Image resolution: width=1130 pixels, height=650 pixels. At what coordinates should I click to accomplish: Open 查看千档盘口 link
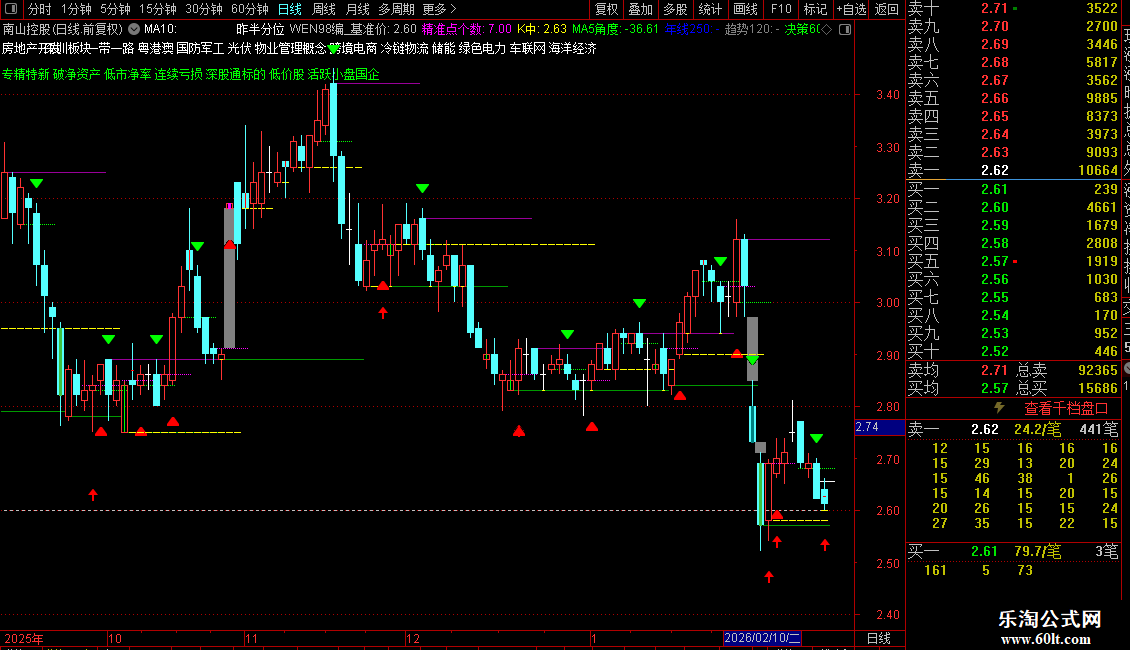tap(1066, 408)
